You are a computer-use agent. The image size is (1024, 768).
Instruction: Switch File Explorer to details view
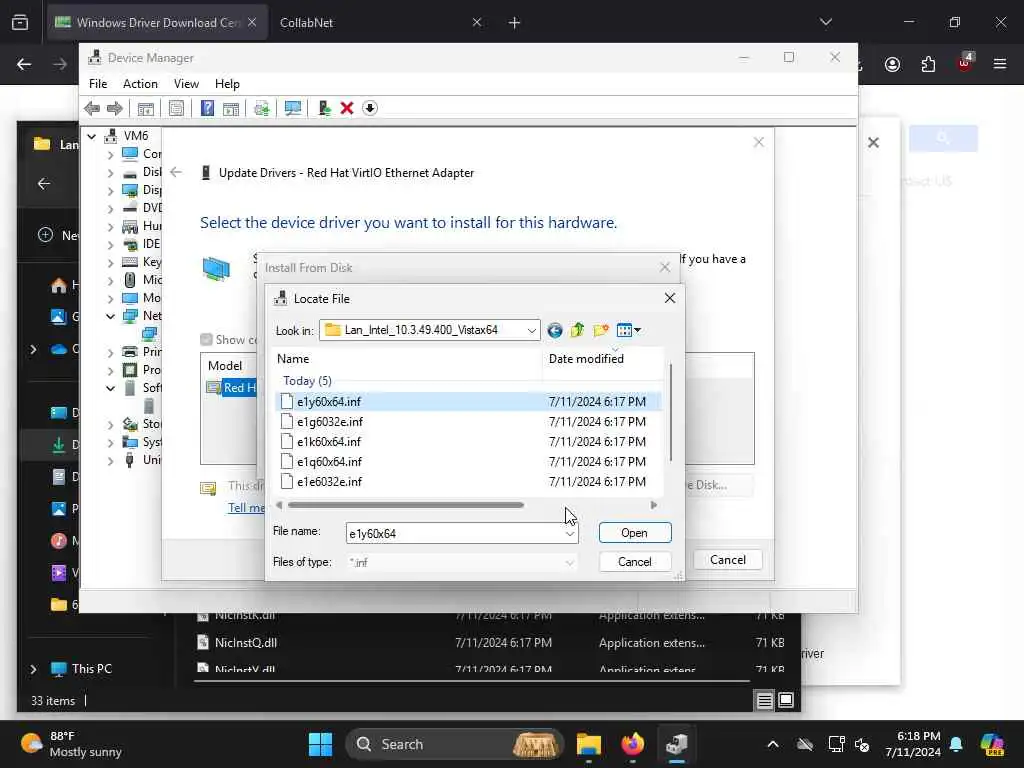(764, 700)
